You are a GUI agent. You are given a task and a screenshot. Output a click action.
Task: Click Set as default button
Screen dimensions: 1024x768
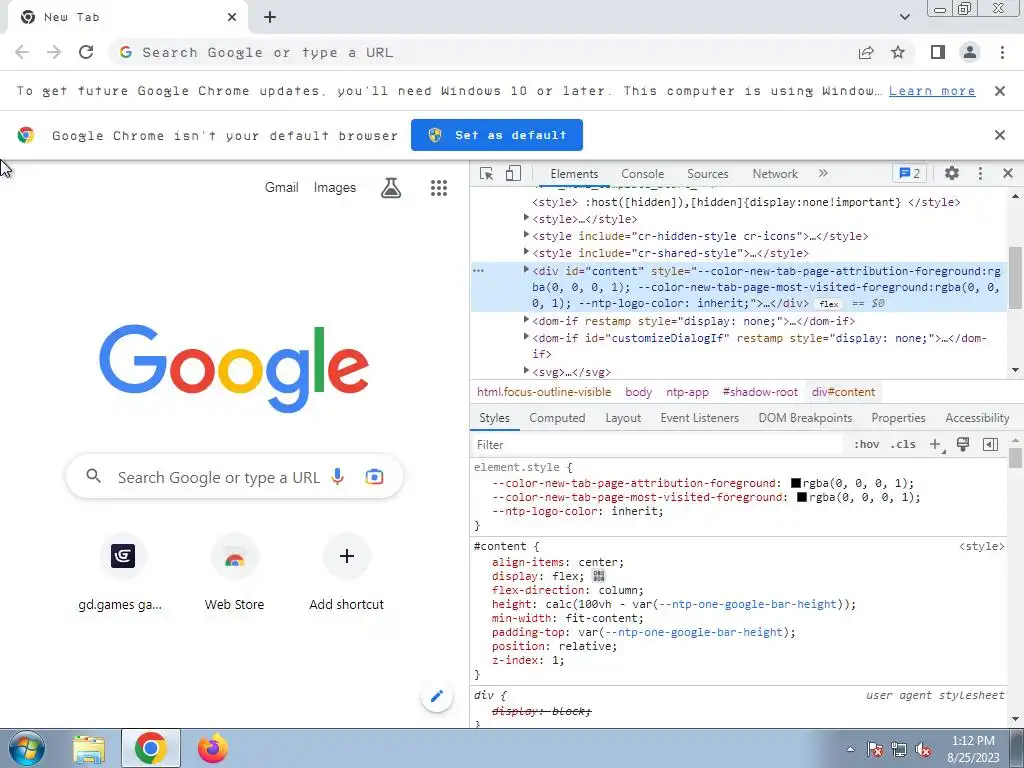point(497,135)
